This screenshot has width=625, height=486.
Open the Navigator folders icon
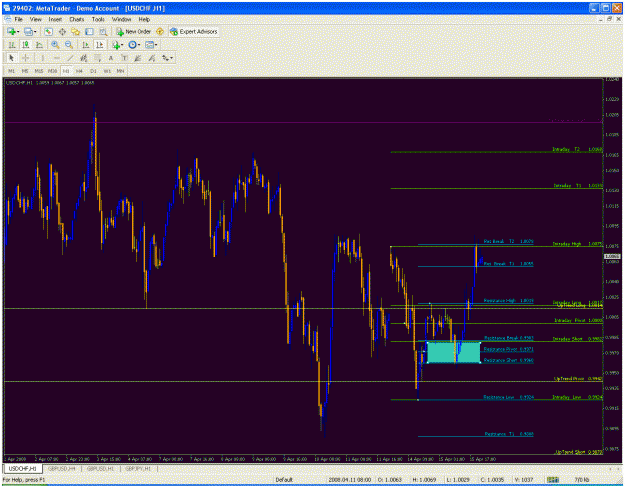tap(76, 31)
